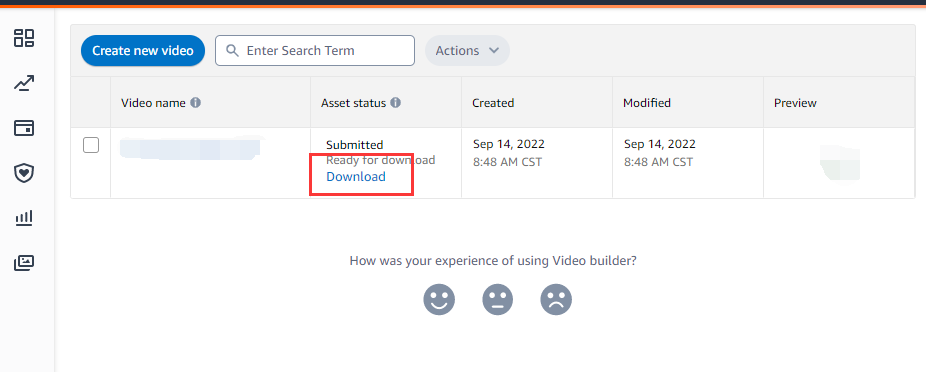The width and height of the screenshot is (926, 372).
Task: Expand the Actions dropdown
Action: click(x=467, y=51)
